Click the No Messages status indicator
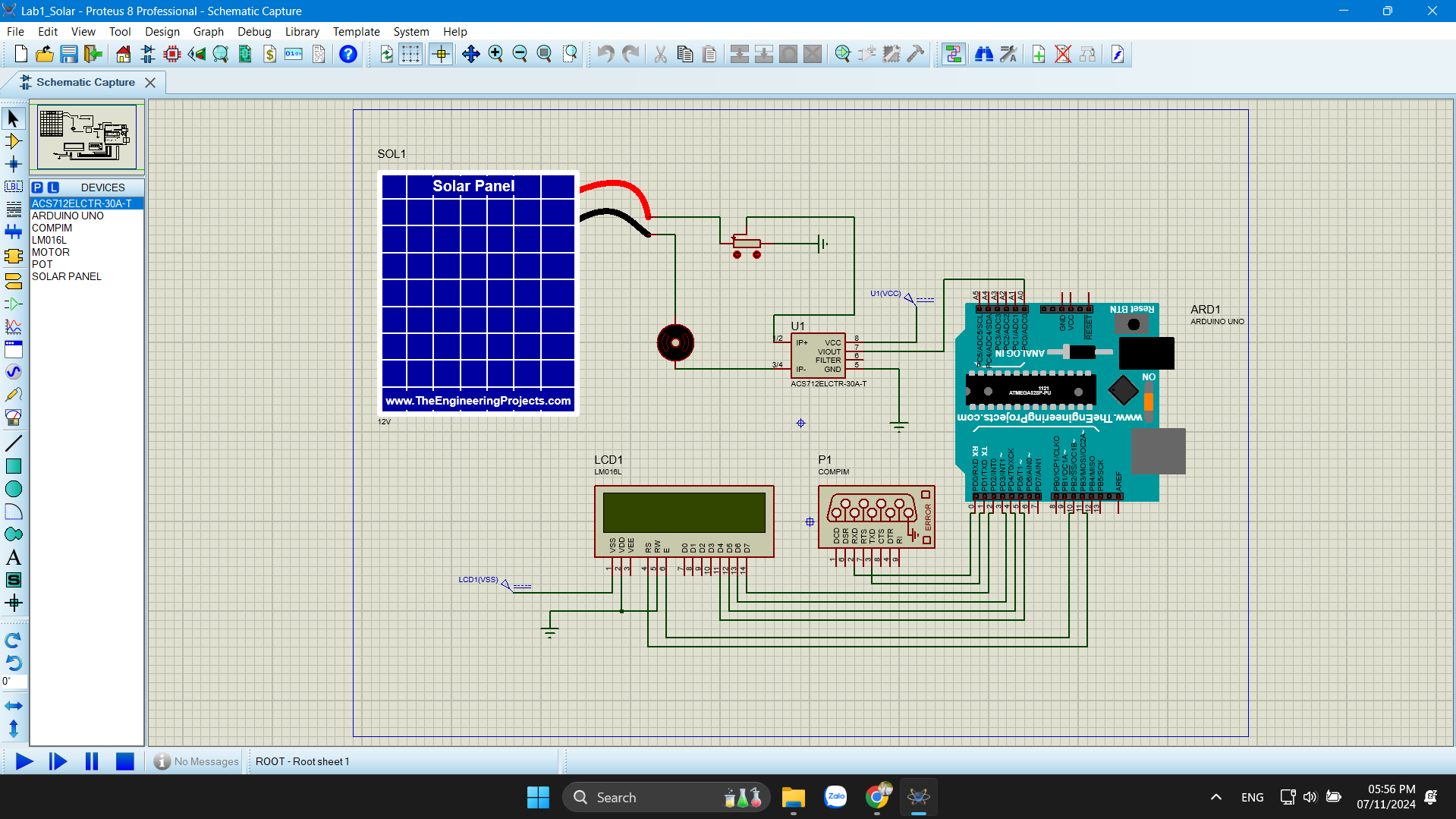 tap(197, 761)
